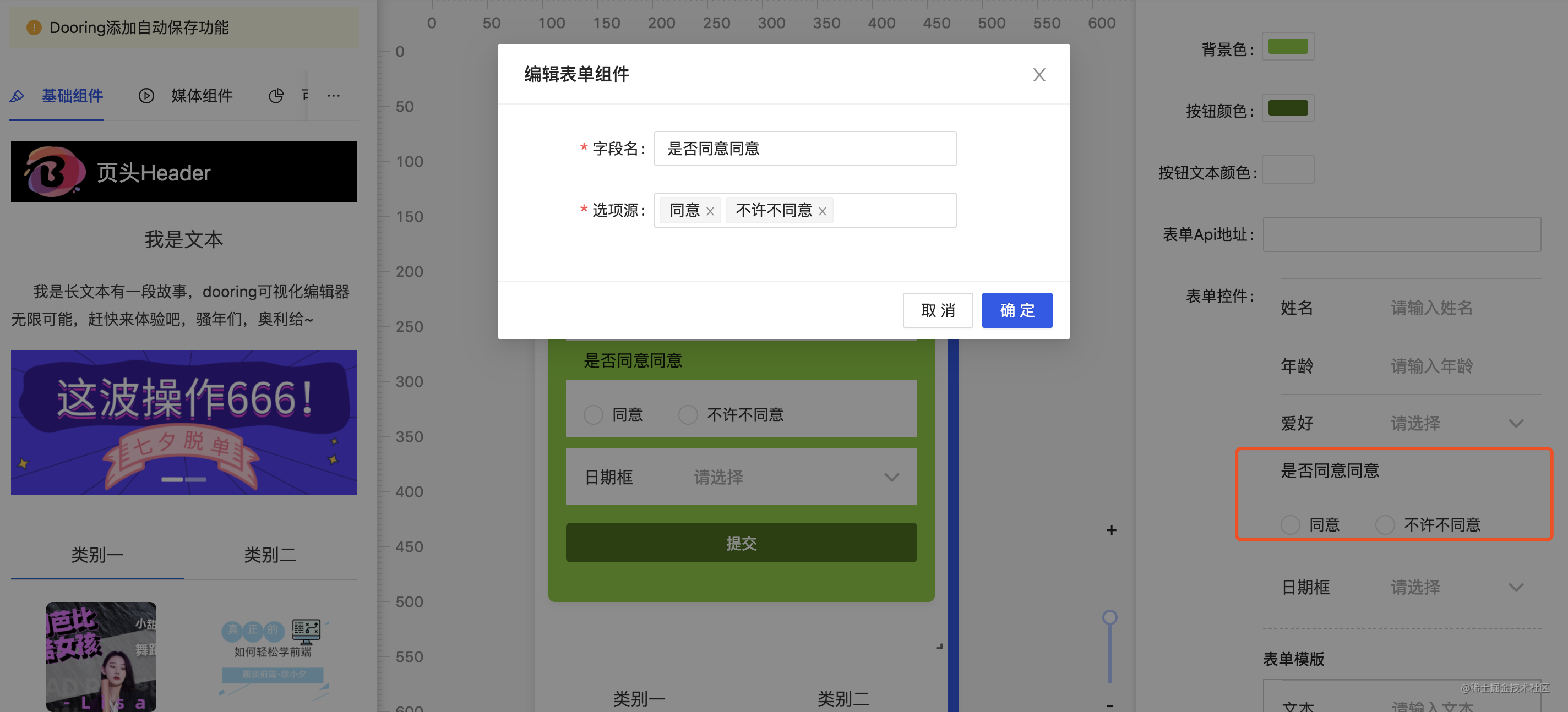The image size is (1568, 712).
Task: Click the 如何轻松学前端 image thumbnail
Action: [273, 657]
